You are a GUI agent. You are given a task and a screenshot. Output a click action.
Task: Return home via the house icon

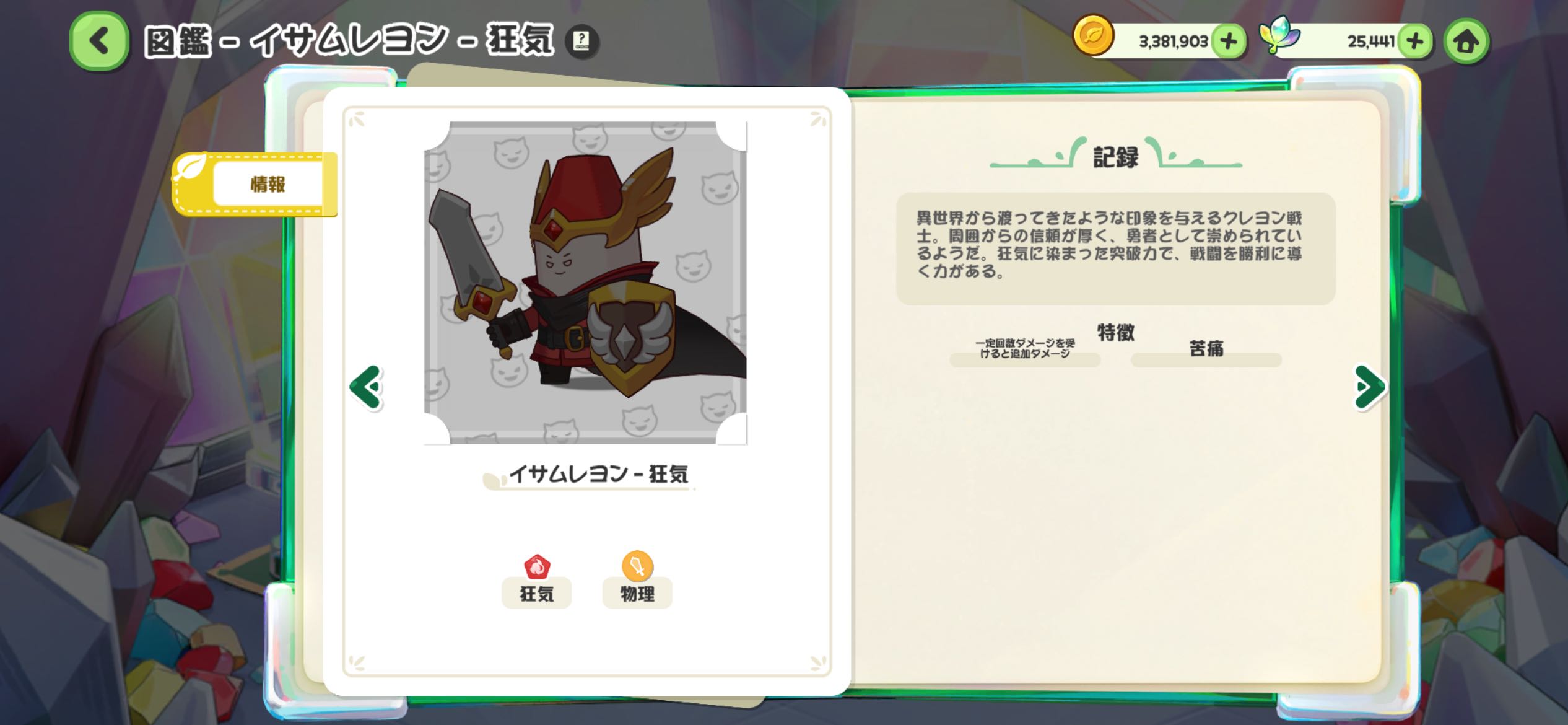click(1466, 42)
